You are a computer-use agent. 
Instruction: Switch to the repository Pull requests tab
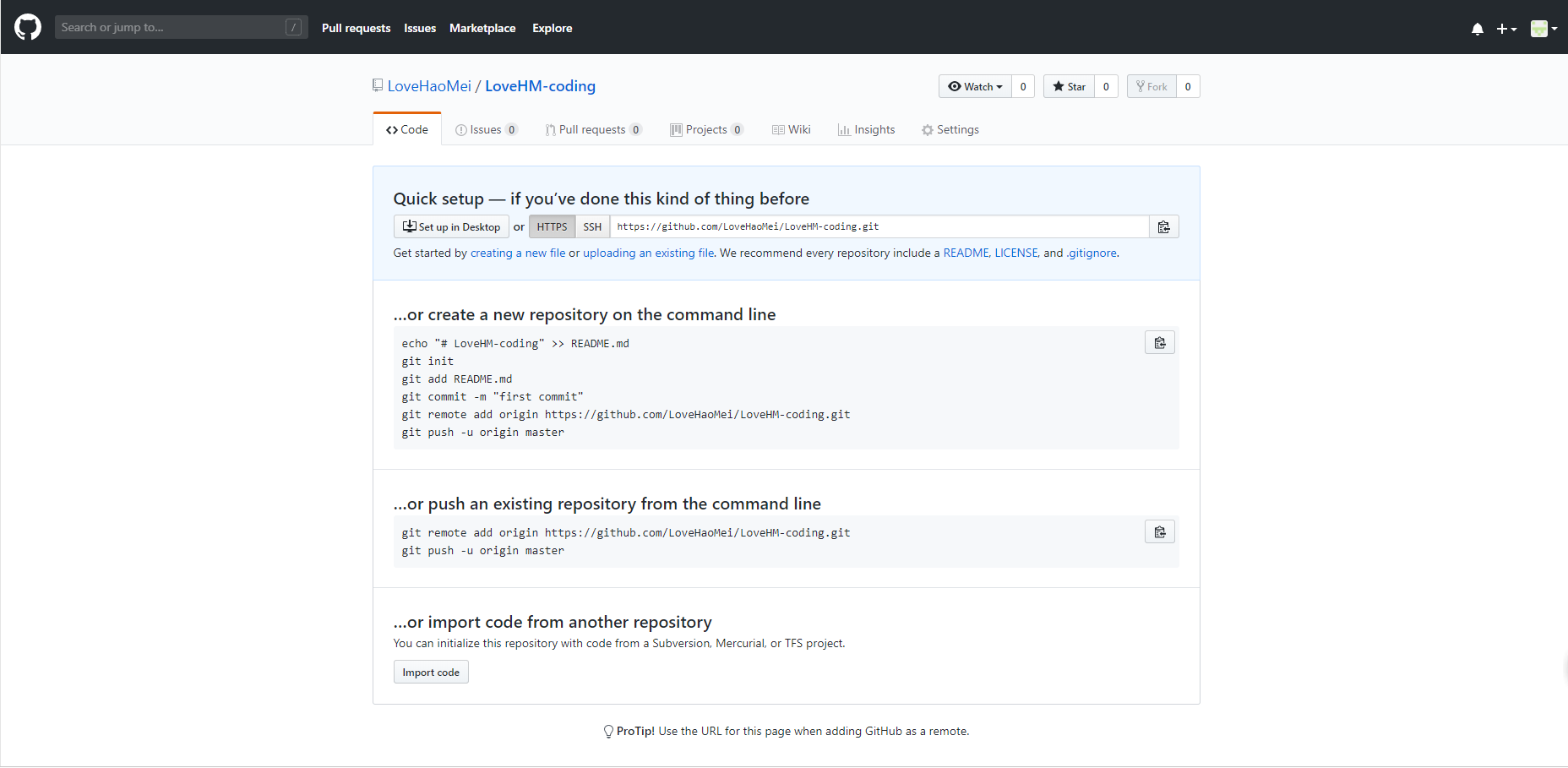[x=593, y=129]
